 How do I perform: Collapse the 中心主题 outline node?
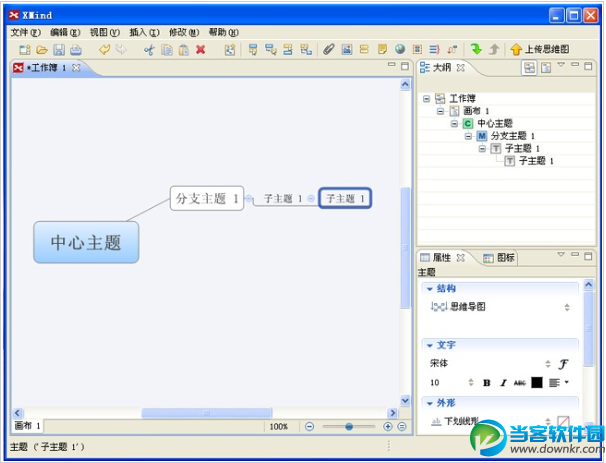click(454, 124)
